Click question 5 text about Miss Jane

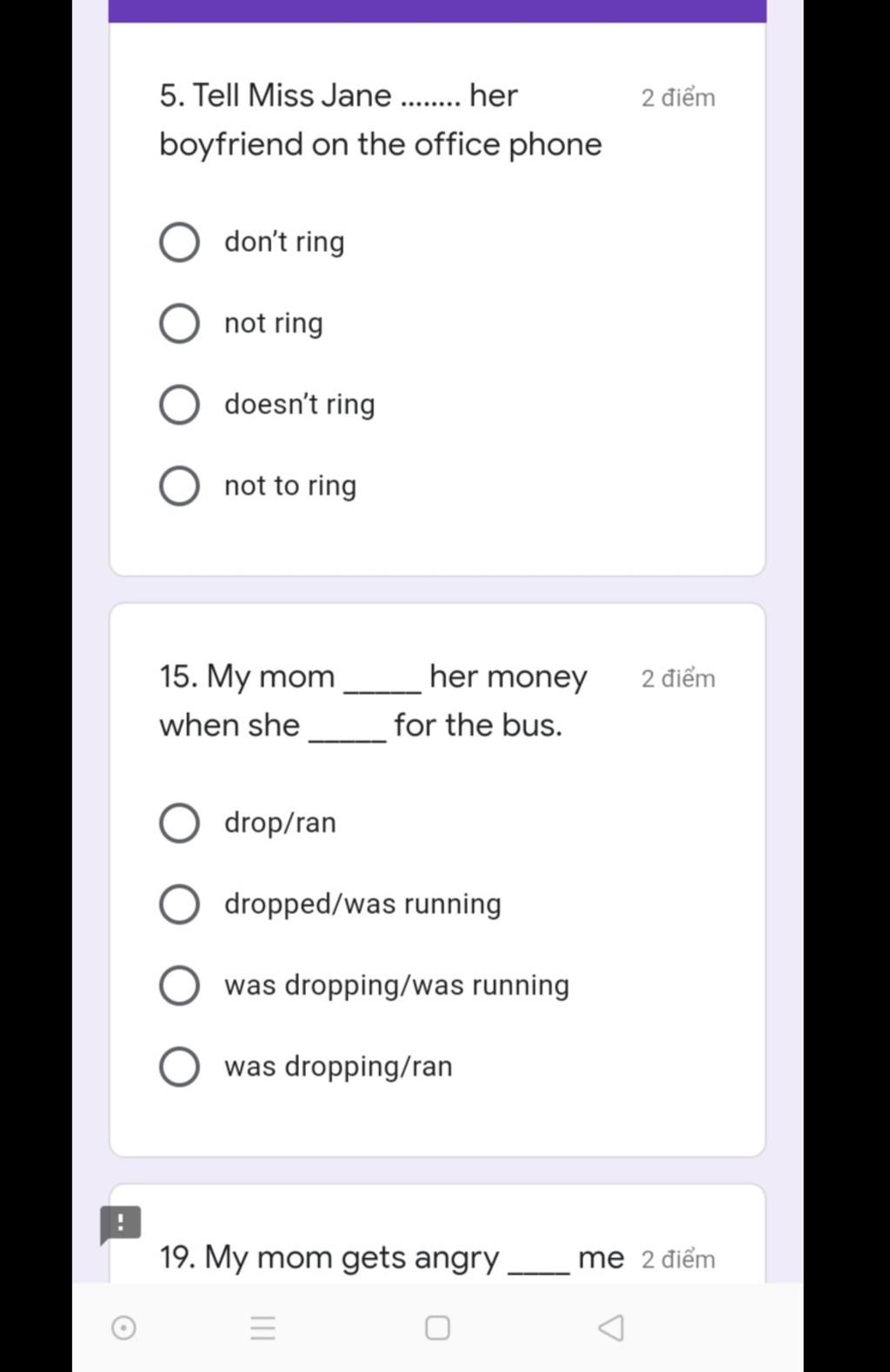click(380, 120)
